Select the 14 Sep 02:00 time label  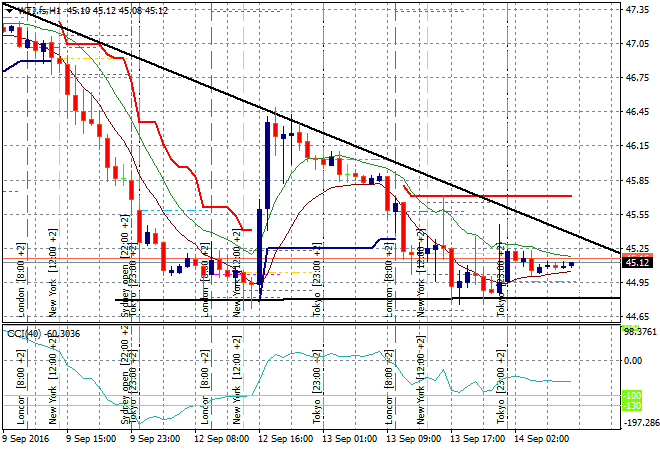pos(543,438)
